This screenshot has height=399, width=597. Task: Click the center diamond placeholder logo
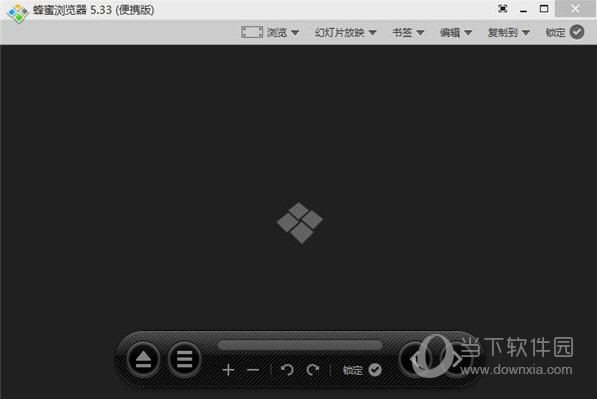(x=300, y=223)
